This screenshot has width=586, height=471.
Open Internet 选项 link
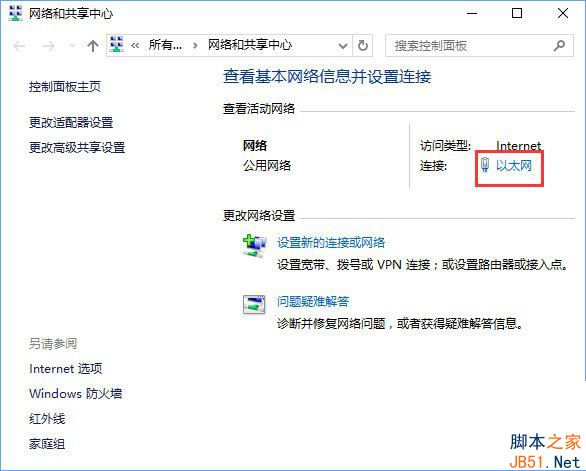coord(66,369)
